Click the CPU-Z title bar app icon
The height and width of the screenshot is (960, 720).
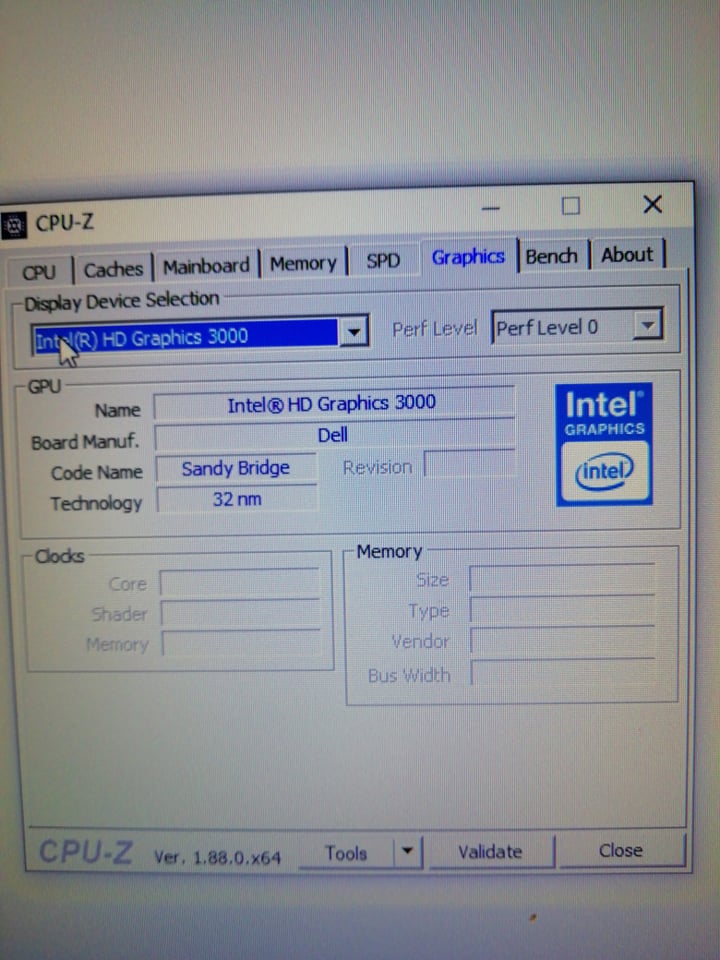(13, 225)
